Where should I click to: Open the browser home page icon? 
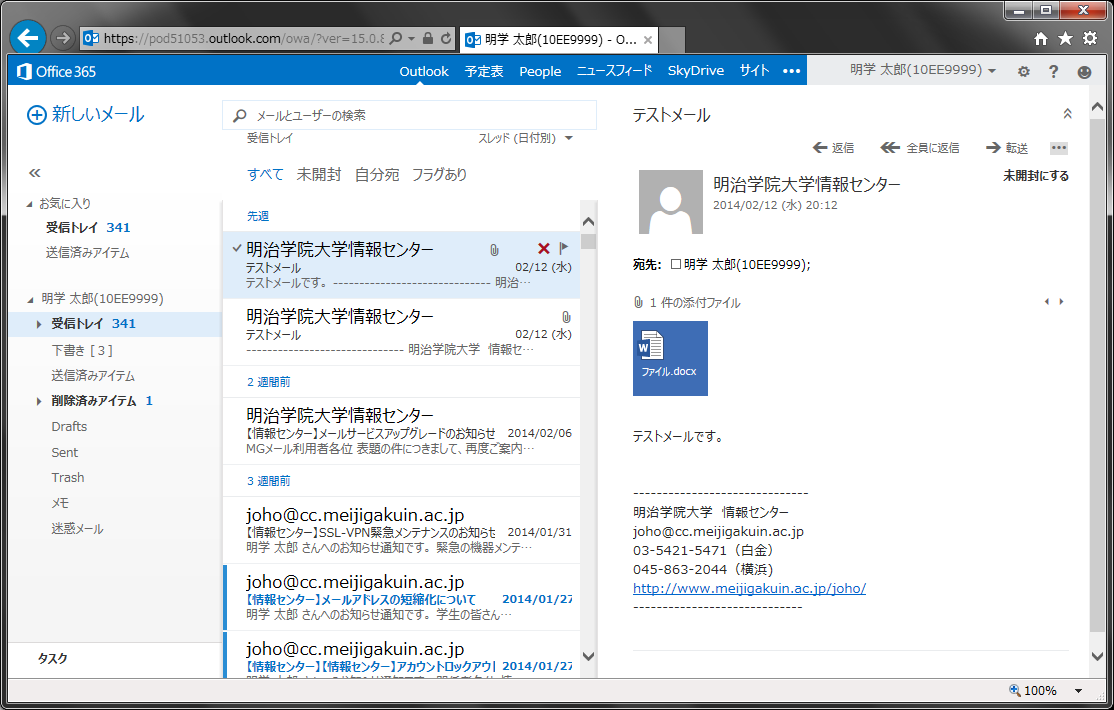(x=1041, y=38)
